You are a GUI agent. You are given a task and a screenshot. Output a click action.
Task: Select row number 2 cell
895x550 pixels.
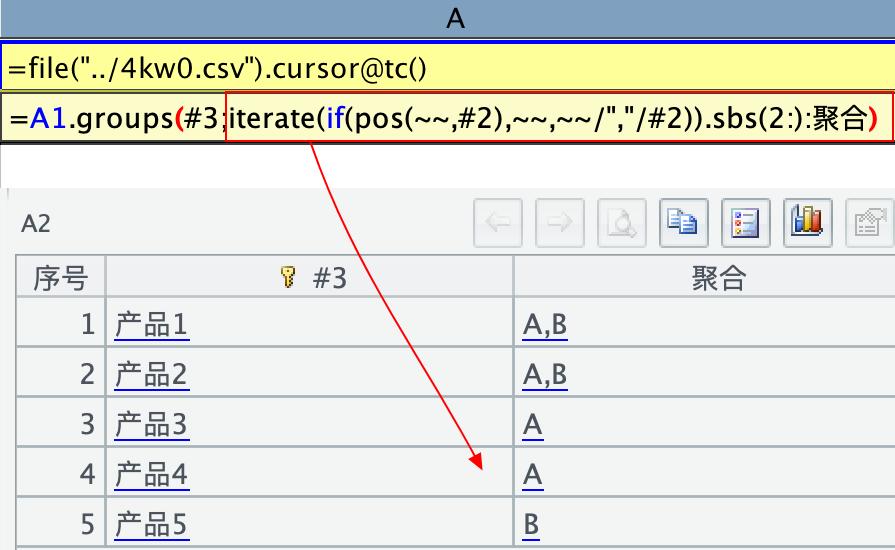pyautogui.click(x=61, y=371)
